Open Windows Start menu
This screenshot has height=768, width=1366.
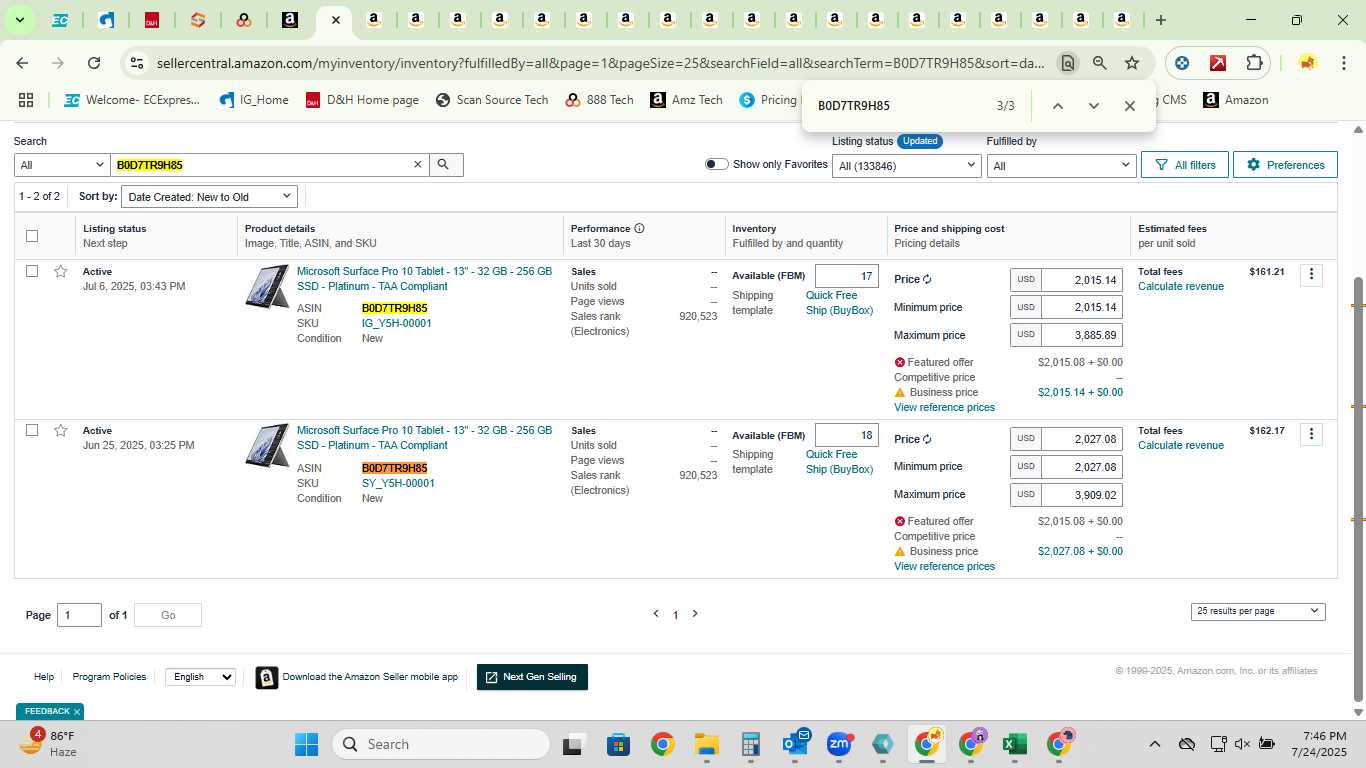306,744
